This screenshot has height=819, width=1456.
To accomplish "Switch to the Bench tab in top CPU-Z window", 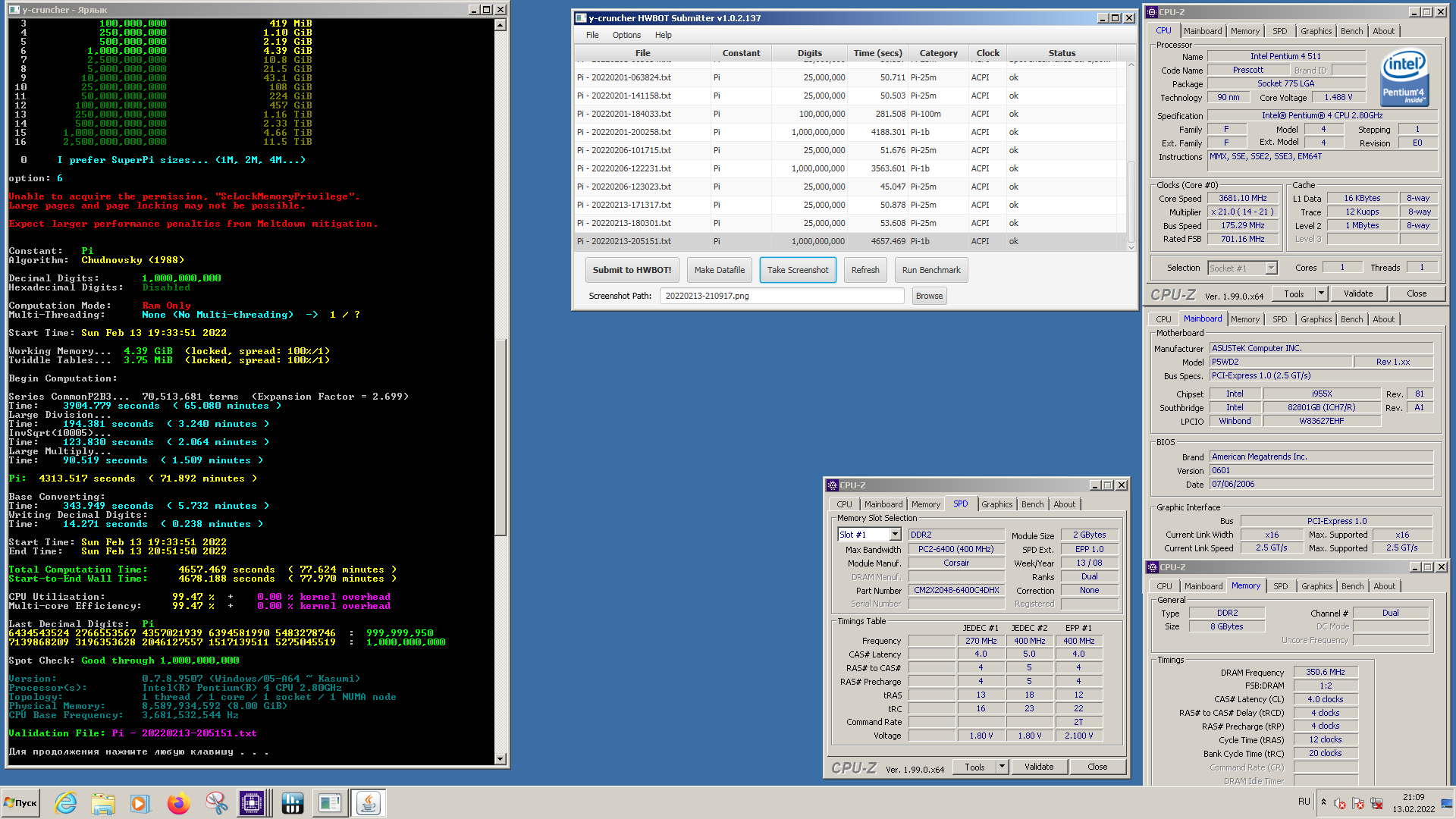I will (1351, 31).
